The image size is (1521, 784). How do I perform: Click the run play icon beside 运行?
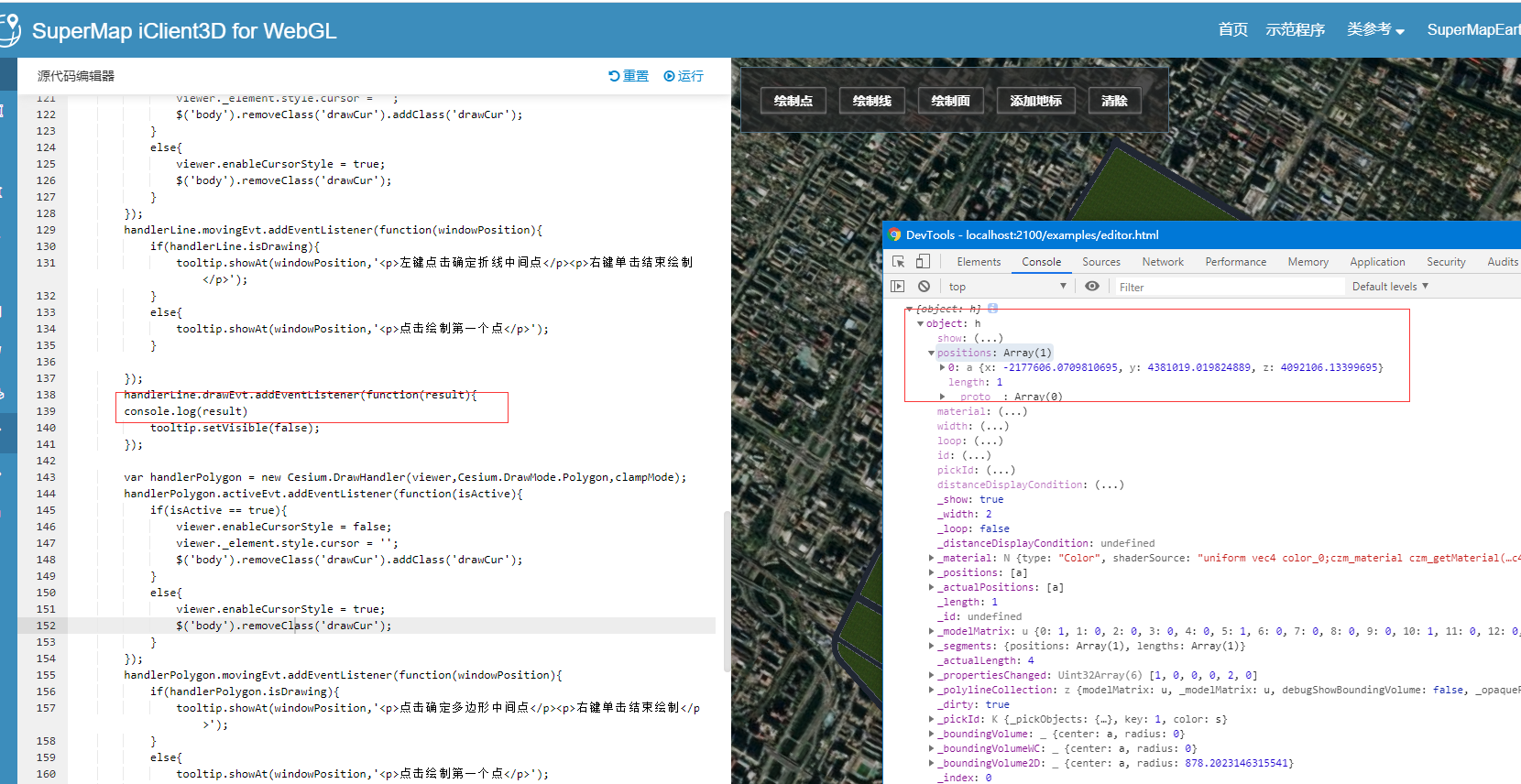tap(669, 76)
